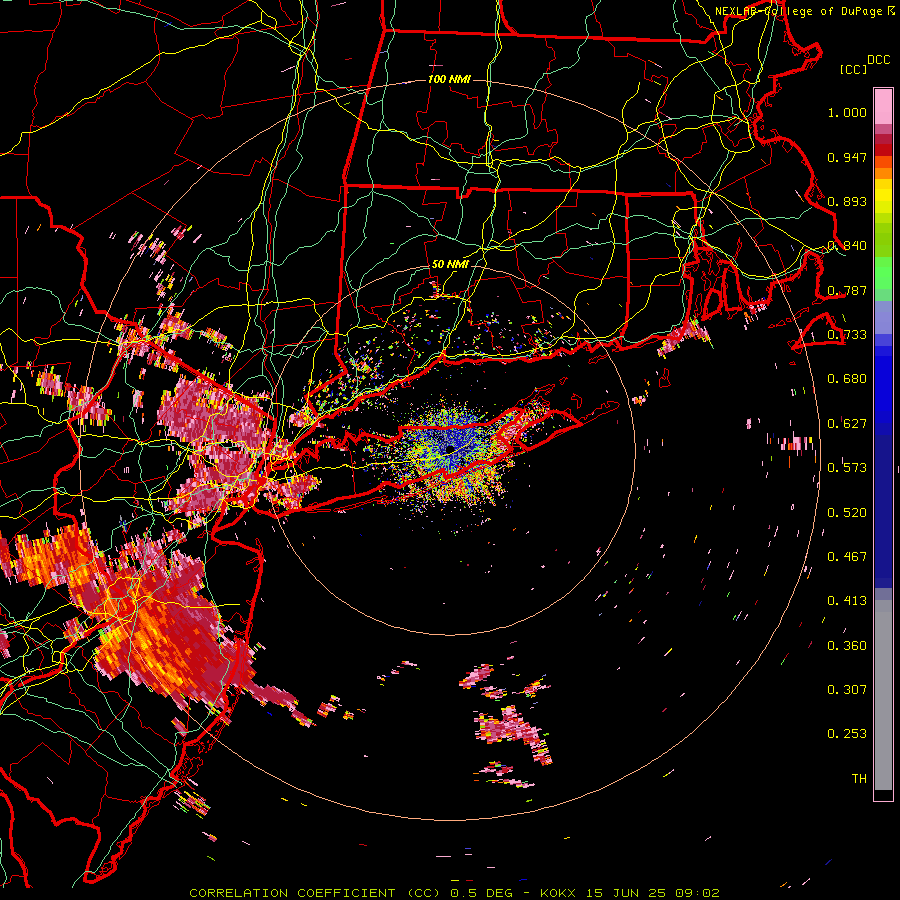Select the 0.520 scale value
The height and width of the screenshot is (900, 900).
tap(847, 513)
